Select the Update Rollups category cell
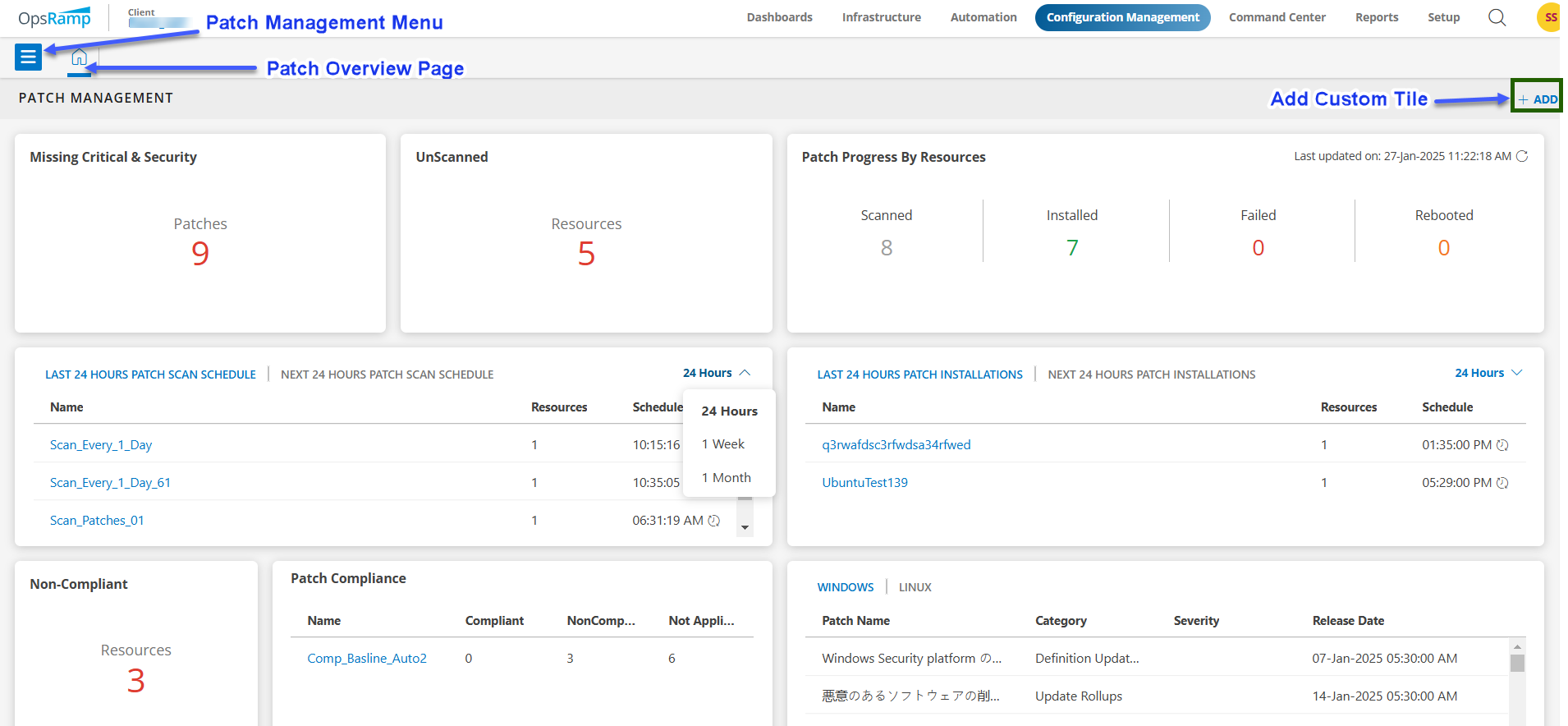The image size is (1568, 726). click(x=1079, y=696)
